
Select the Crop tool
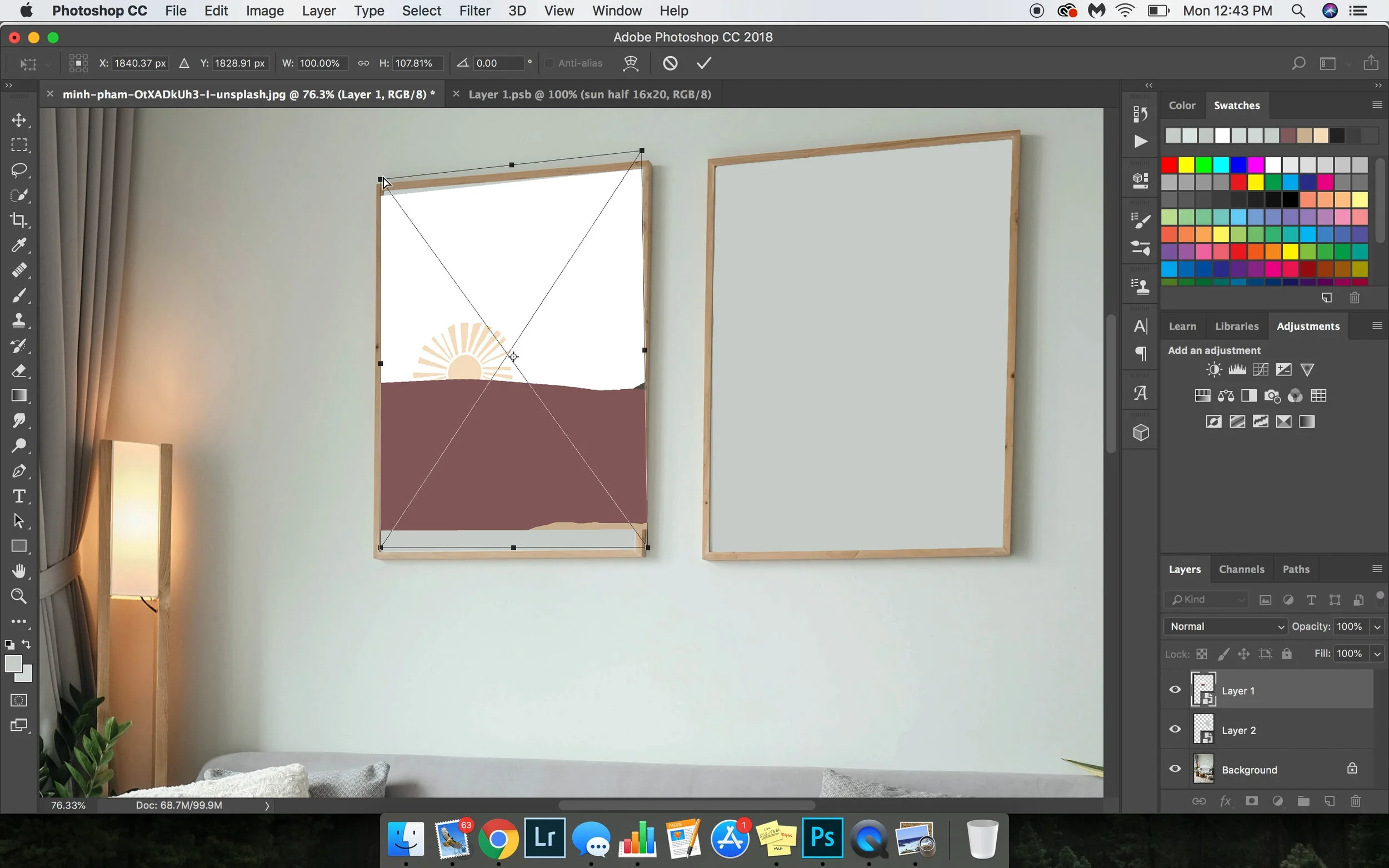click(x=19, y=220)
